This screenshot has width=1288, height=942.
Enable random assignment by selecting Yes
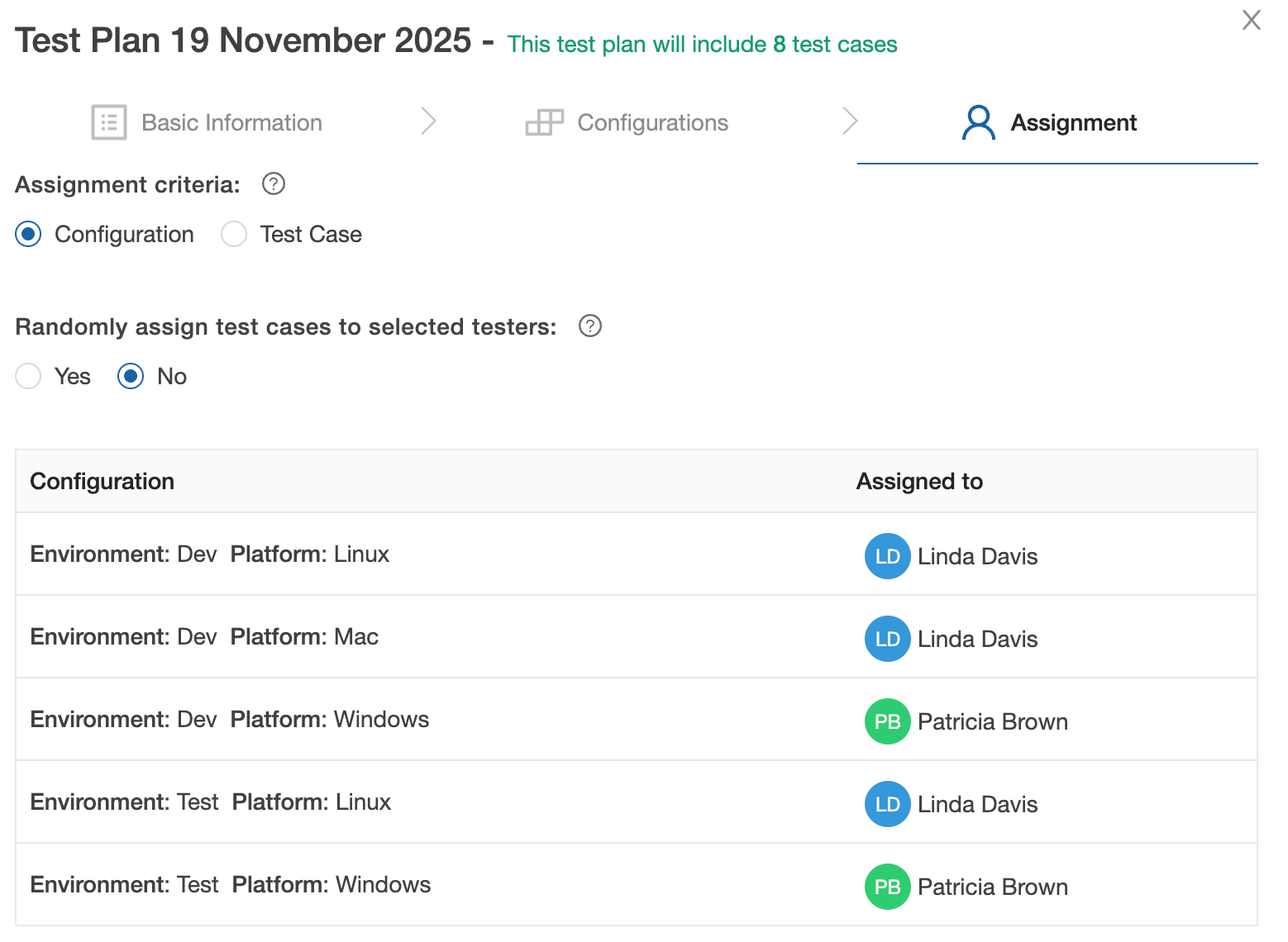[x=27, y=376]
